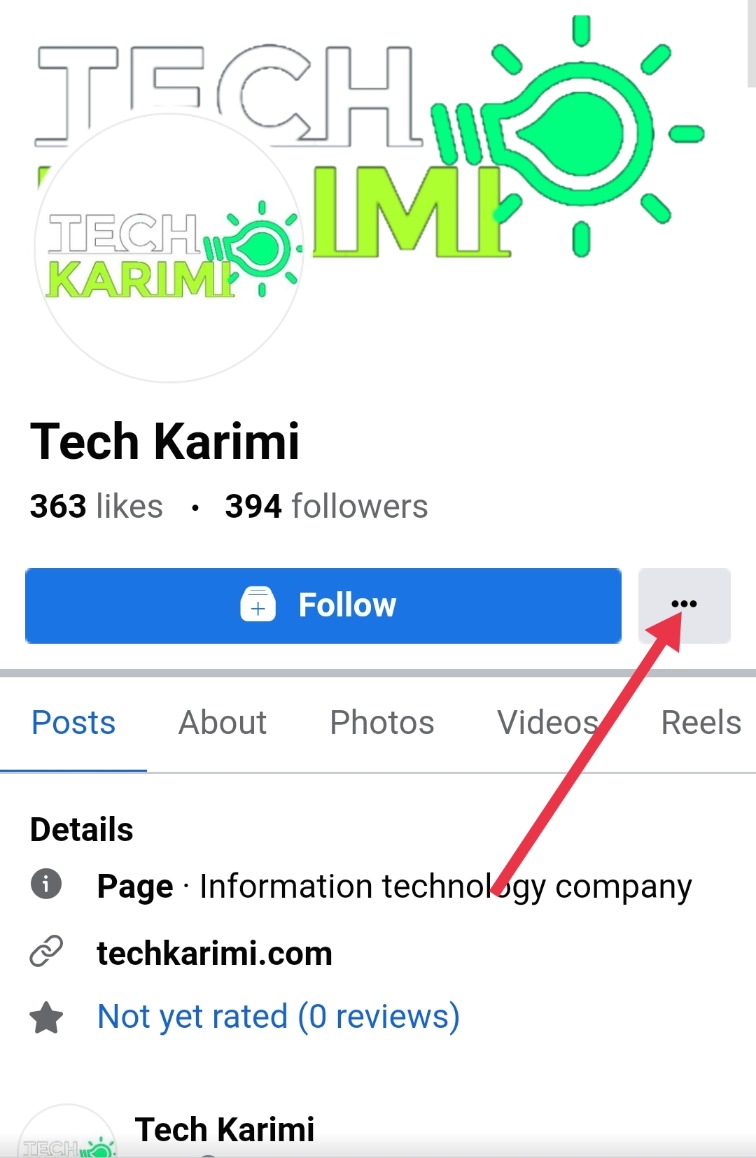Open the Videos tab

(547, 722)
